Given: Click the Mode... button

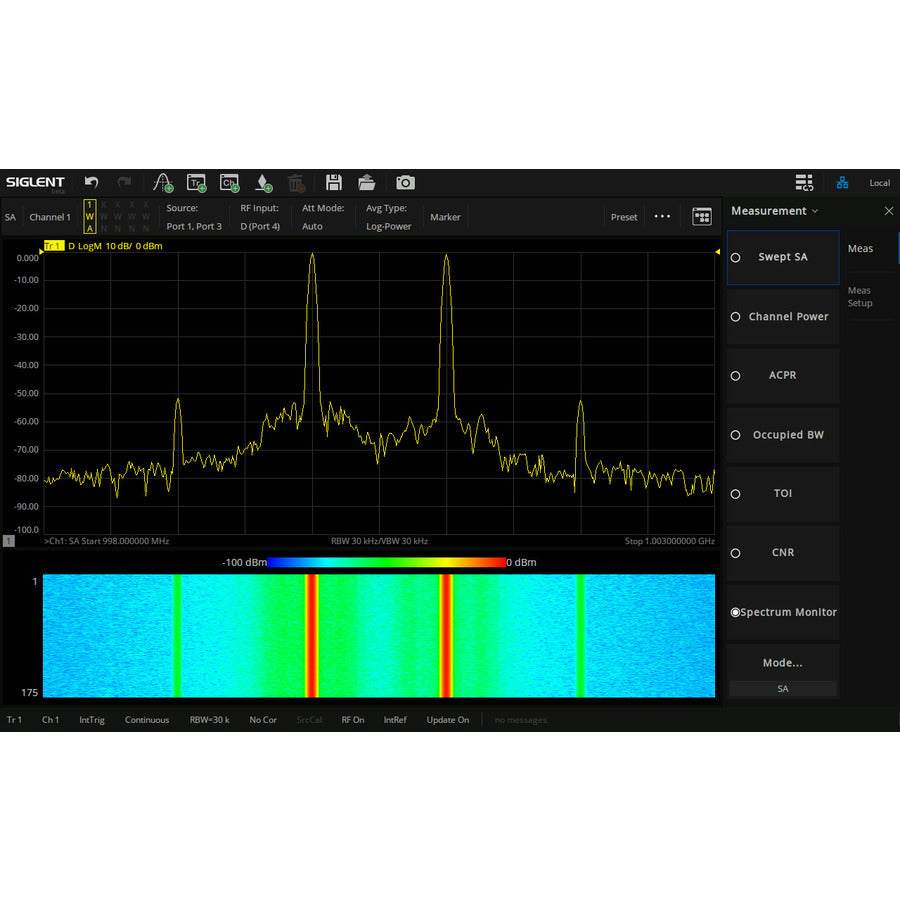Looking at the screenshot, I should click(782, 663).
